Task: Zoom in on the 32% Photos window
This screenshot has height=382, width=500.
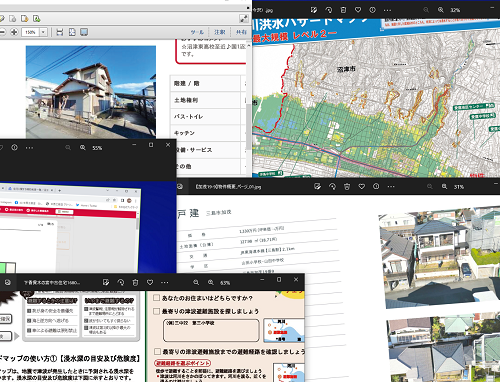Action: [x=441, y=10]
